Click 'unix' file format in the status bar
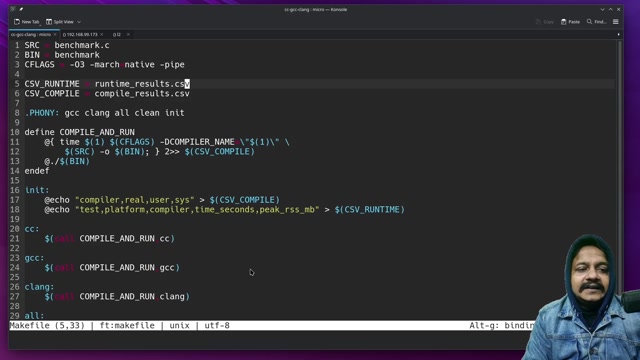The height and width of the screenshot is (360, 640). coord(180,326)
